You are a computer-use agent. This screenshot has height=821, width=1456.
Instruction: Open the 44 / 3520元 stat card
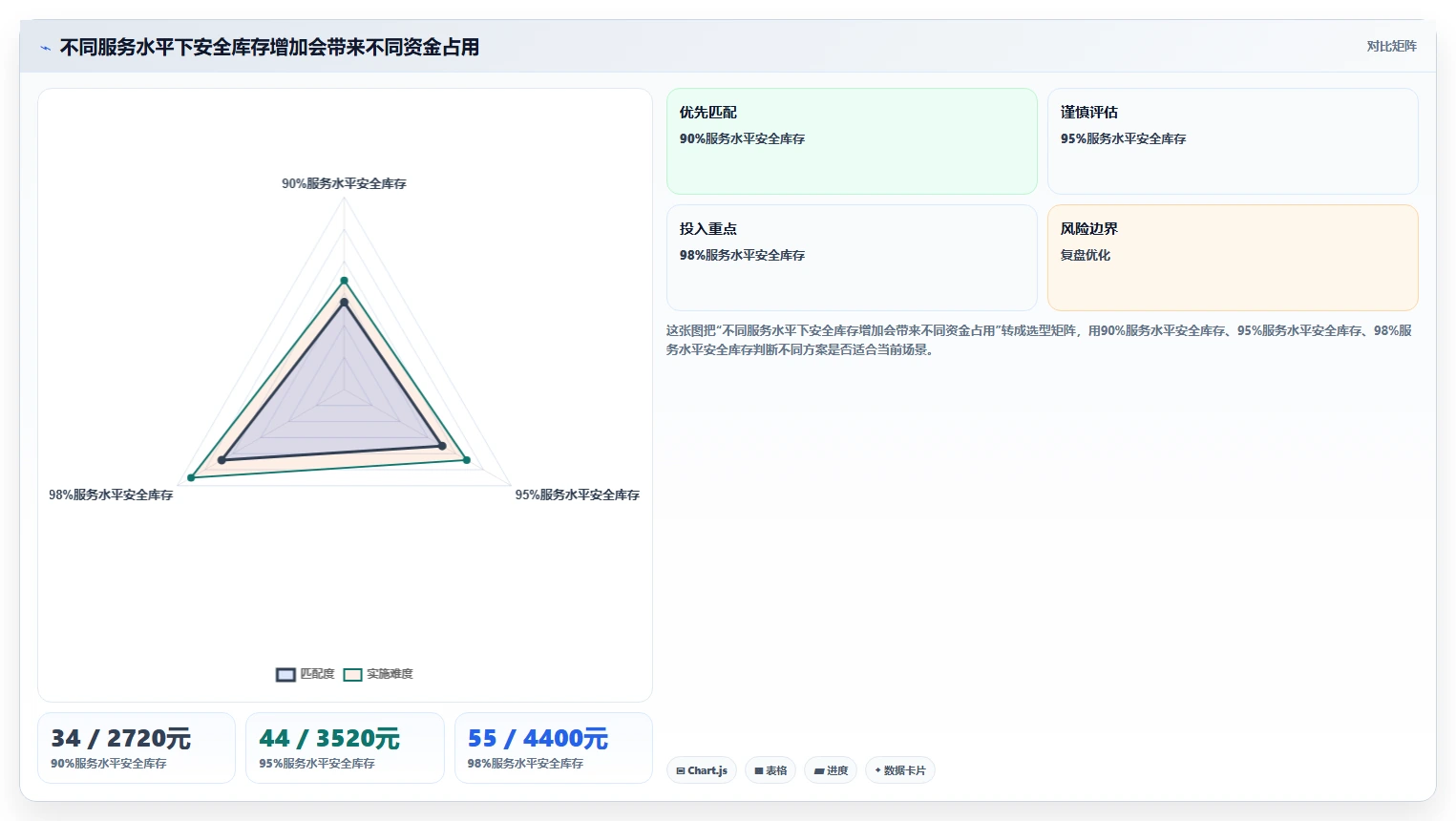pos(345,747)
